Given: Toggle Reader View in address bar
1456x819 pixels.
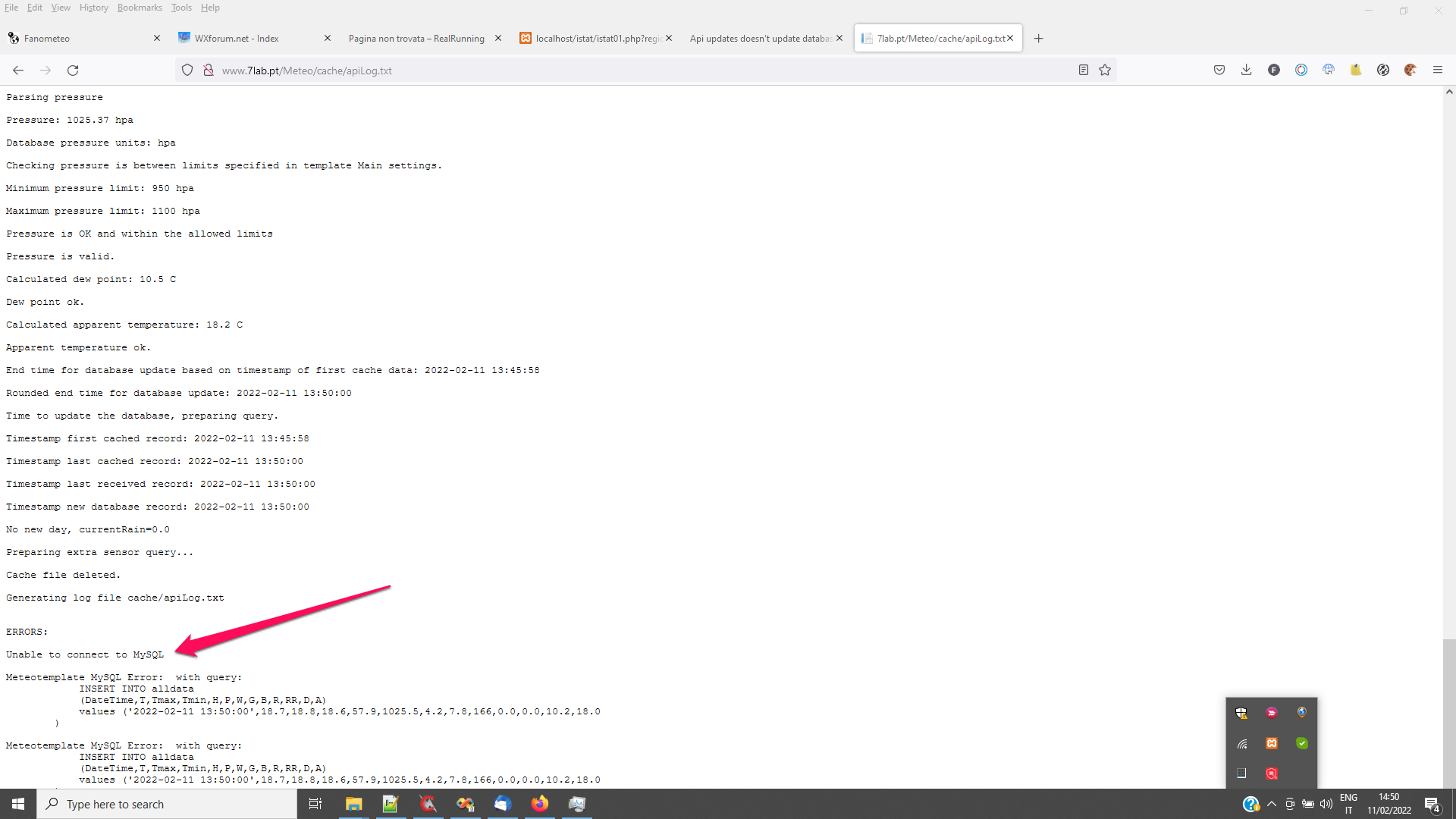Looking at the screenshot, I should tap(1084, 71).
